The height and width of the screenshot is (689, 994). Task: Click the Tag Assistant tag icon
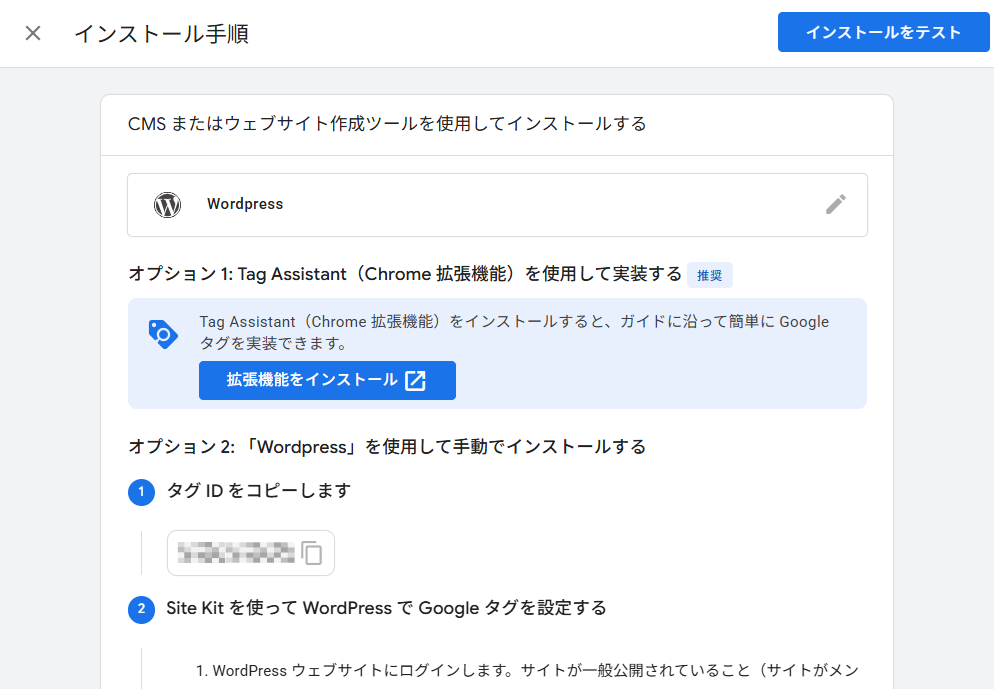[162, 334]
